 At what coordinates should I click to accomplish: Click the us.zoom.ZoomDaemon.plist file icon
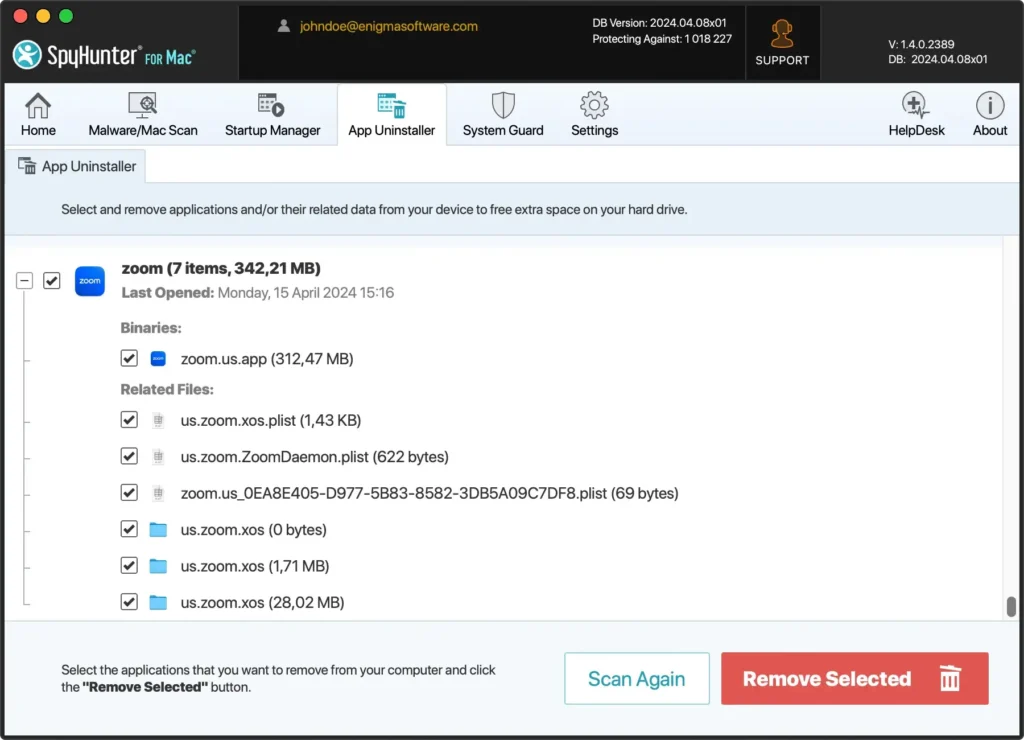158,457
